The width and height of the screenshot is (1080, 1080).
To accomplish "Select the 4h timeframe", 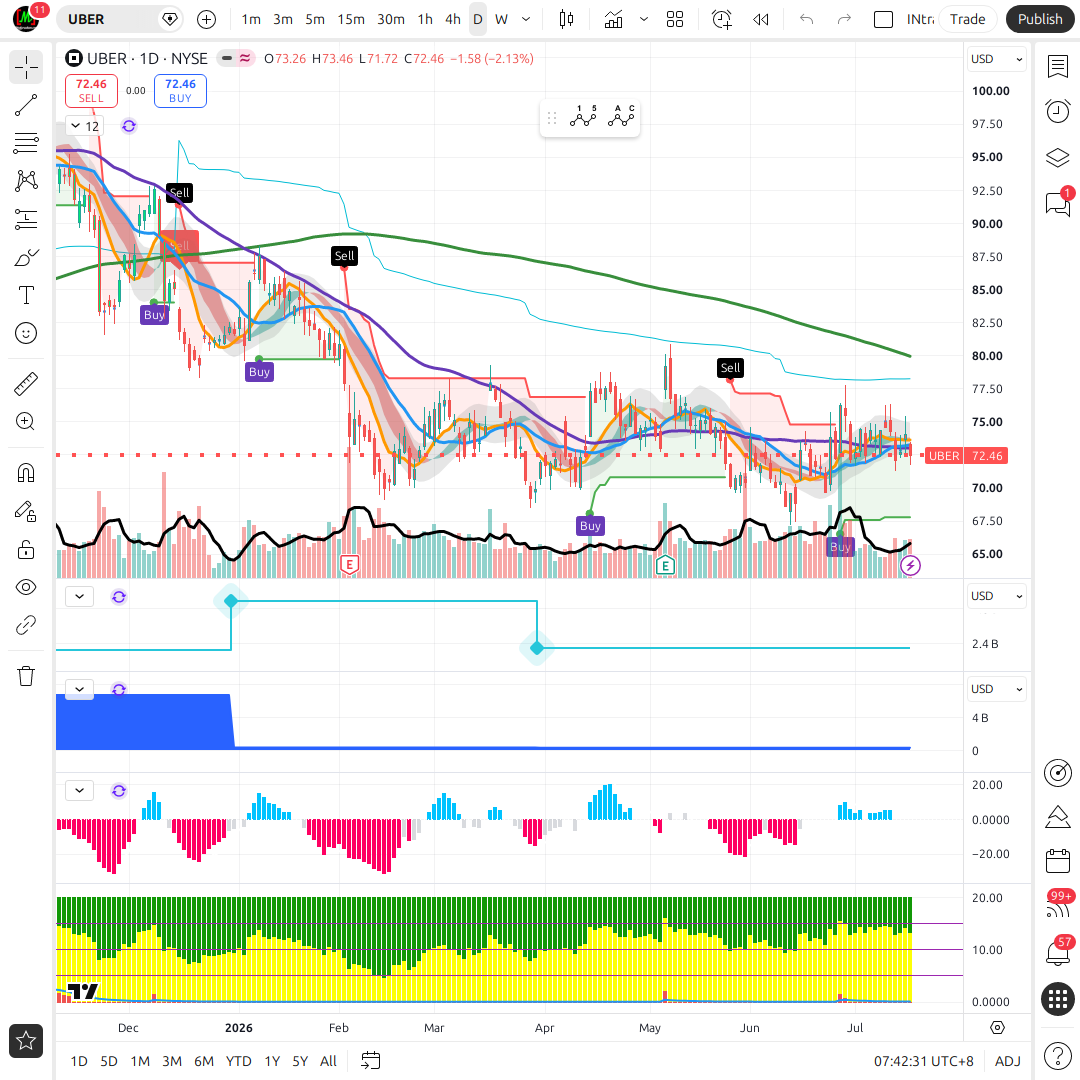I will click(453, 19).
